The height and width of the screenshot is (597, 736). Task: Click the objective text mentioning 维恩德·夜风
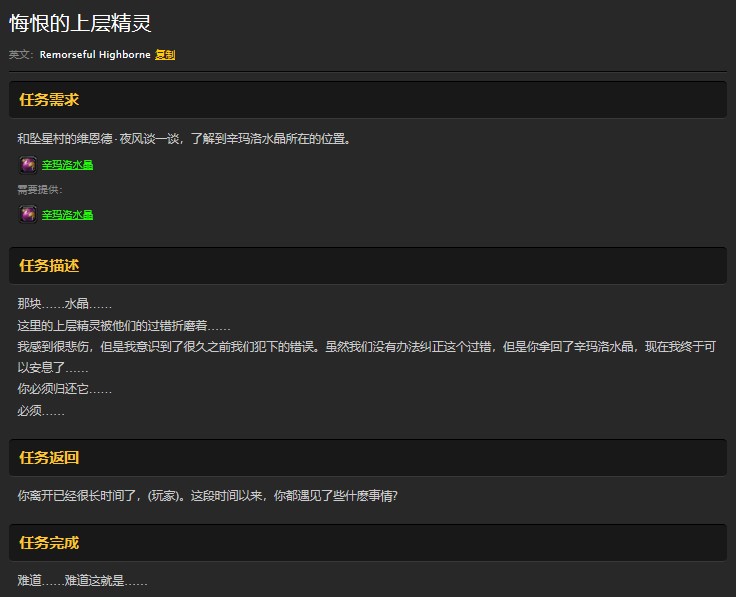pyautogui.click(x=183, y=139)
